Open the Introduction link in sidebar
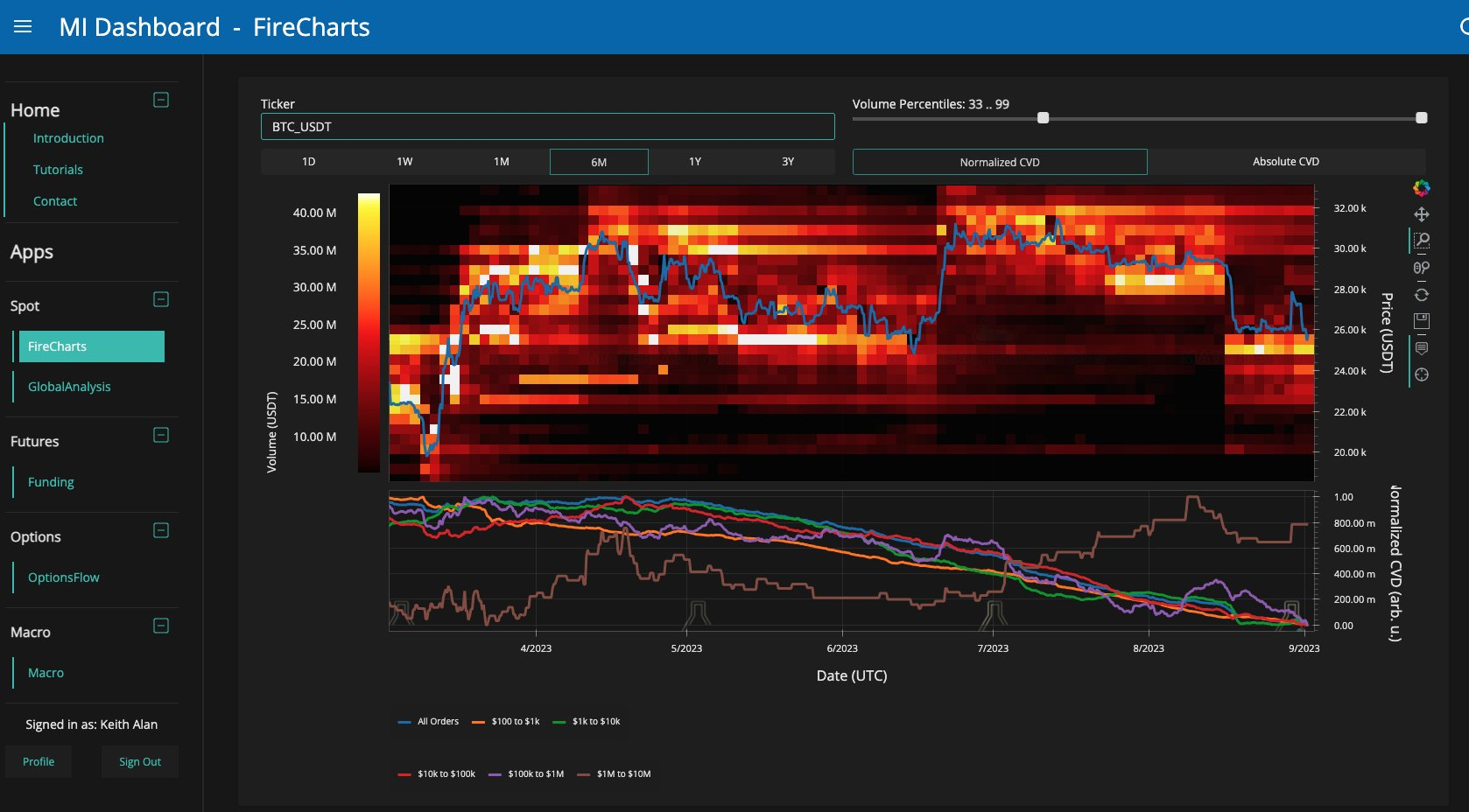This screenshot has height=812, width=1469. coord(68,138)
